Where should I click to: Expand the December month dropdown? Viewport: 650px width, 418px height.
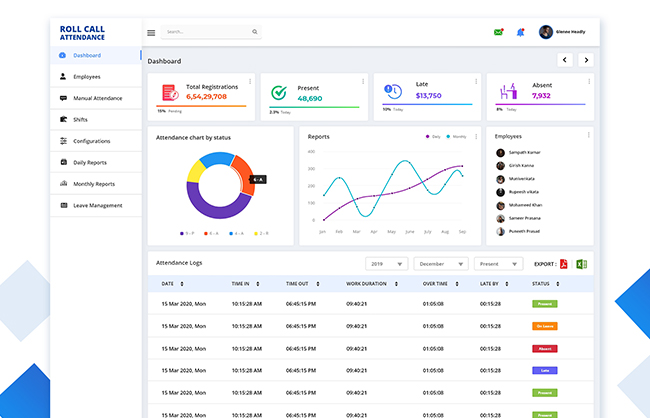coord(442,264)
